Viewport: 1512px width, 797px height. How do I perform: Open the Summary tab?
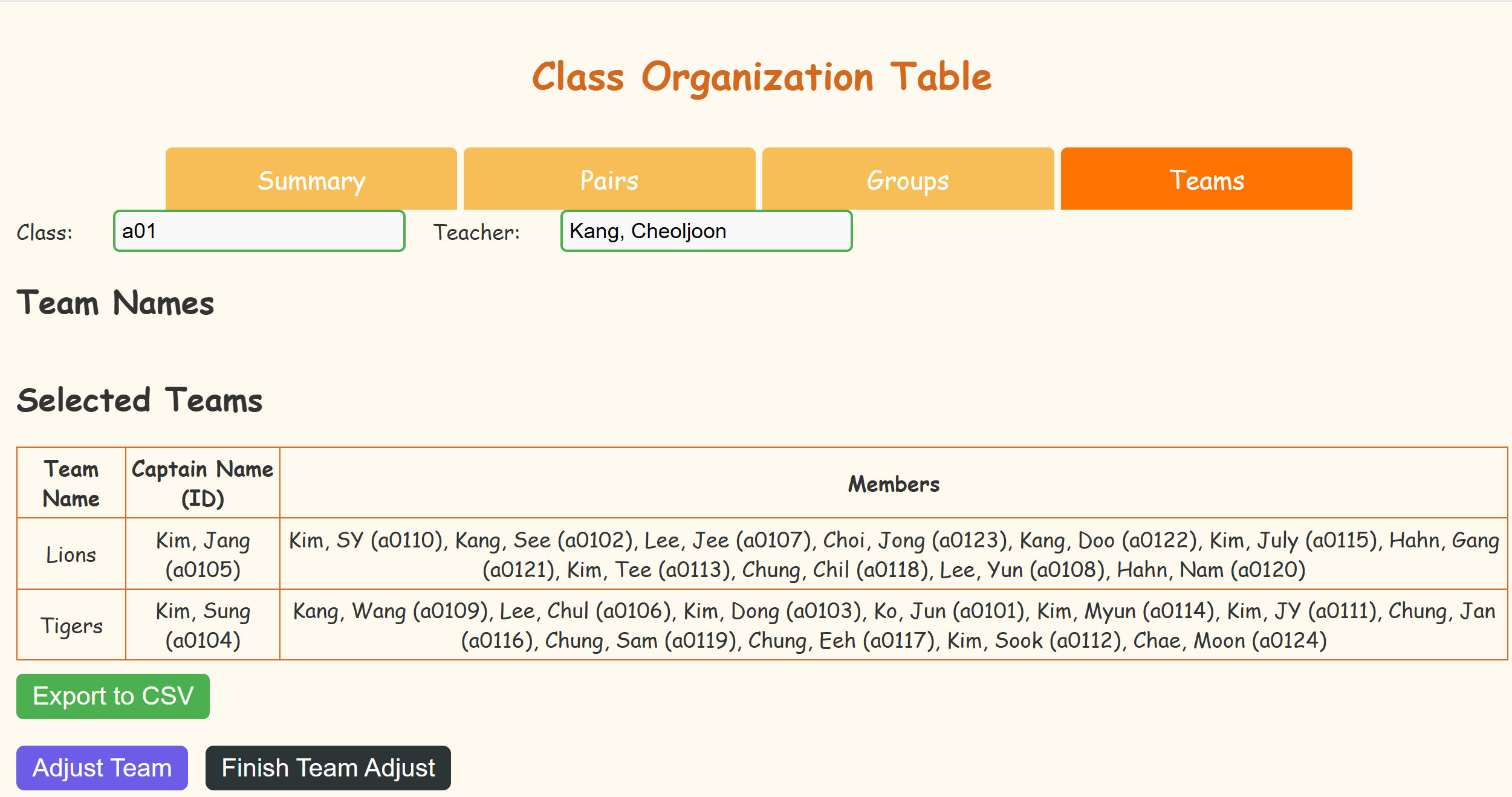(x=311, y=179)
